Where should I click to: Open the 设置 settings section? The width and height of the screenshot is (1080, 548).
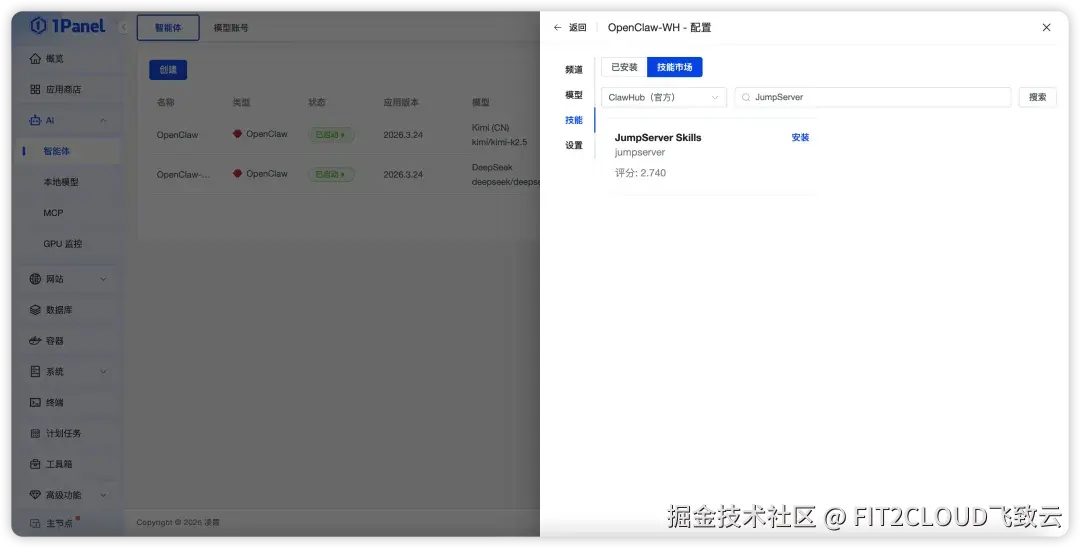click(x=574, y=145)
